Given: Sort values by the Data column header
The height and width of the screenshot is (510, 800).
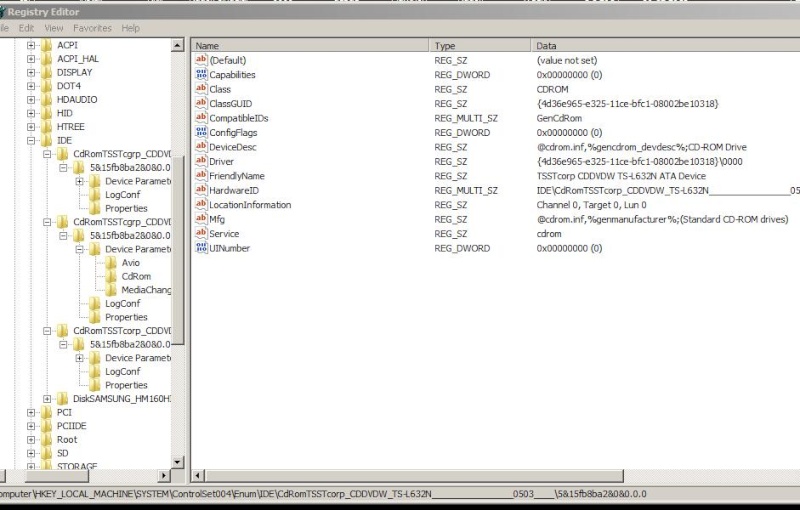Looking at the screenshot, I should click(665, 45).
